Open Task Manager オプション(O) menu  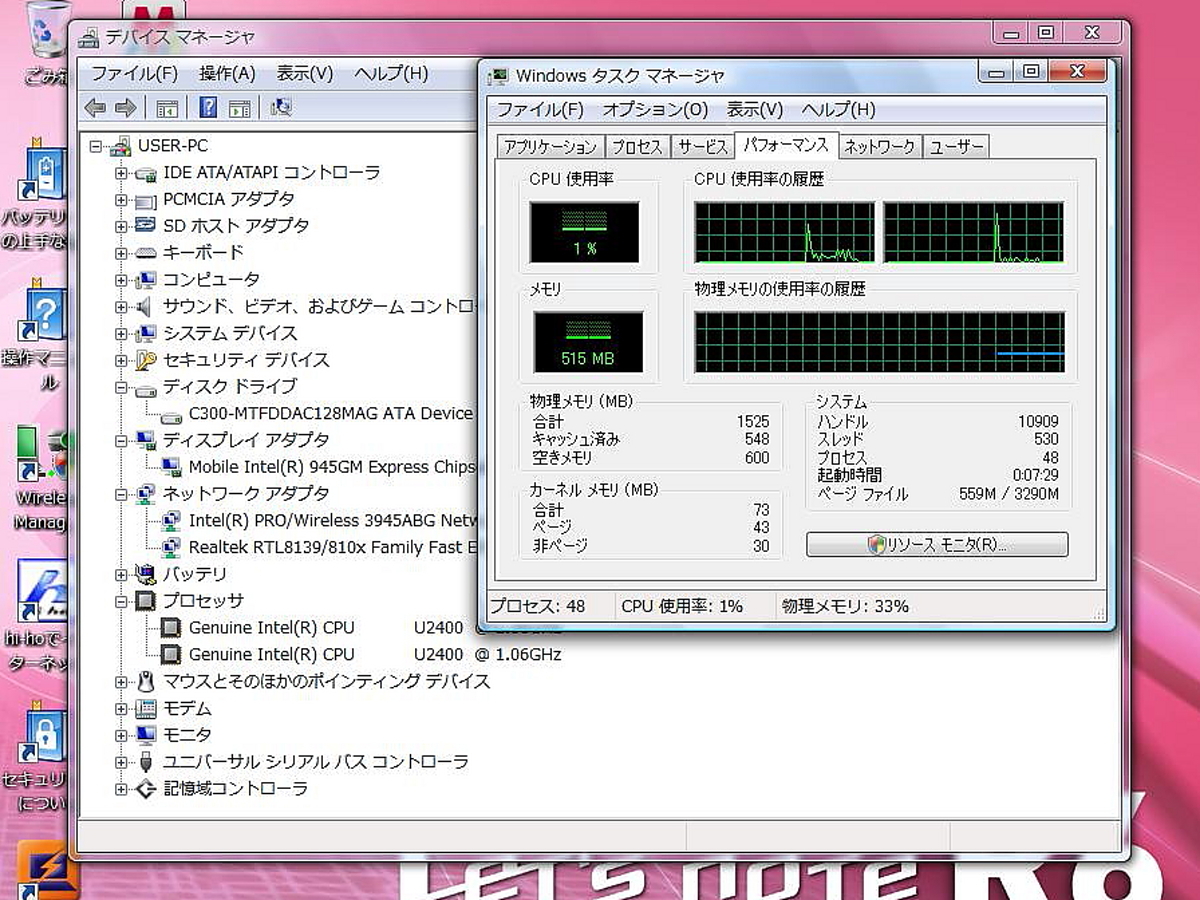tap(655, 110)
